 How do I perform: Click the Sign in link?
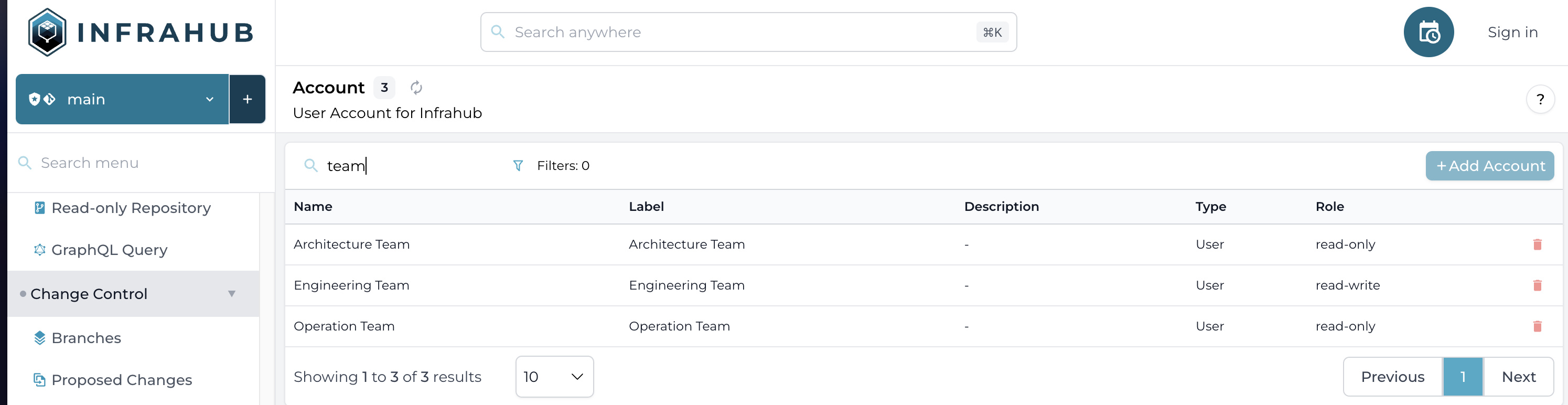click(1512, 33)
